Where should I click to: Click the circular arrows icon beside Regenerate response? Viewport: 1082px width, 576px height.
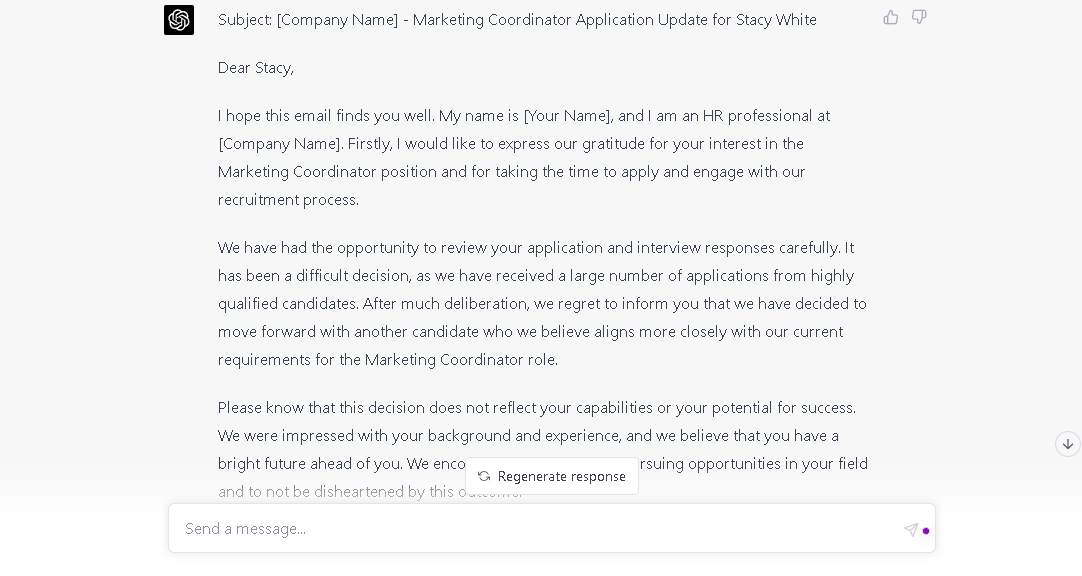484,476
